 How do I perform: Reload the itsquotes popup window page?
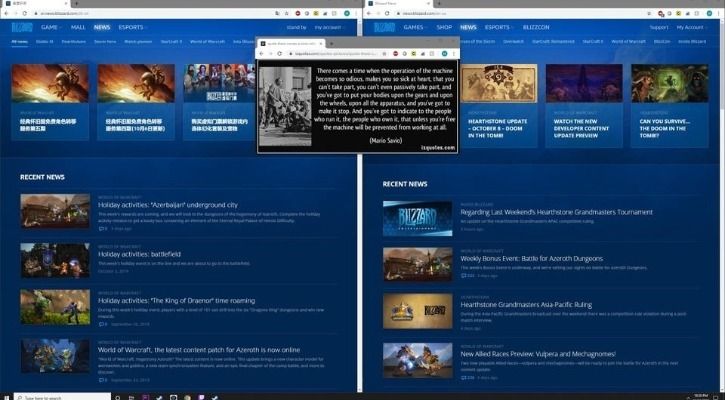(x=279, y=54)
